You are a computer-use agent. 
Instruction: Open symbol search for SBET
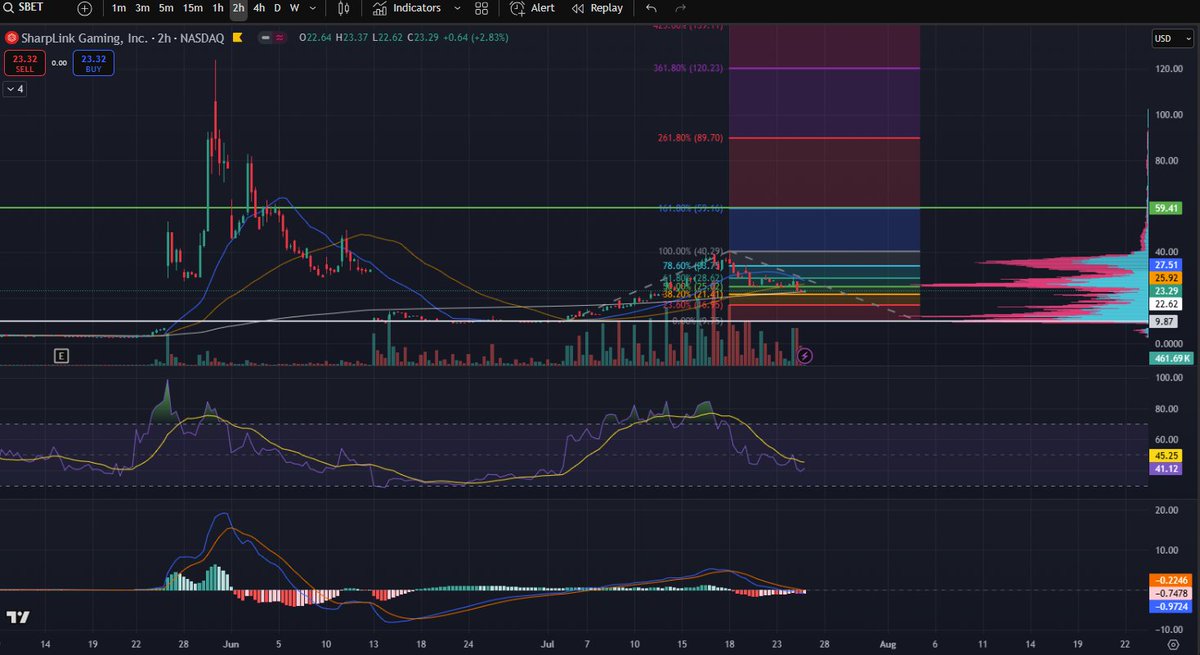point(25,8)
